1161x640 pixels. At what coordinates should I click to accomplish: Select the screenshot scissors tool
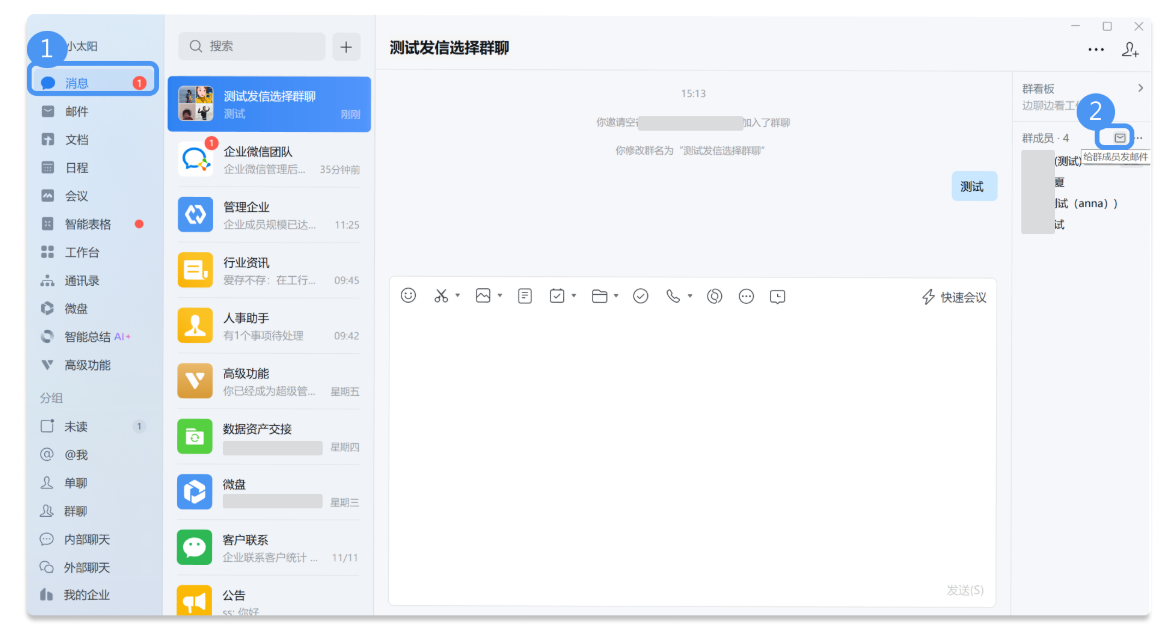pos(443,295)
